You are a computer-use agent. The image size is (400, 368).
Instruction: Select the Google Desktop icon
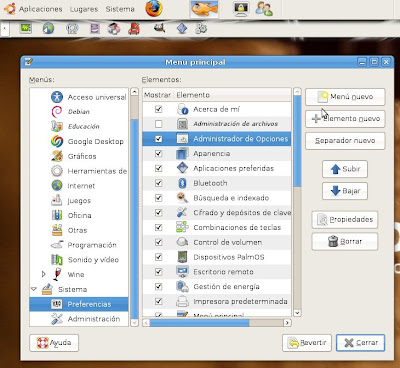pos(57,141)
